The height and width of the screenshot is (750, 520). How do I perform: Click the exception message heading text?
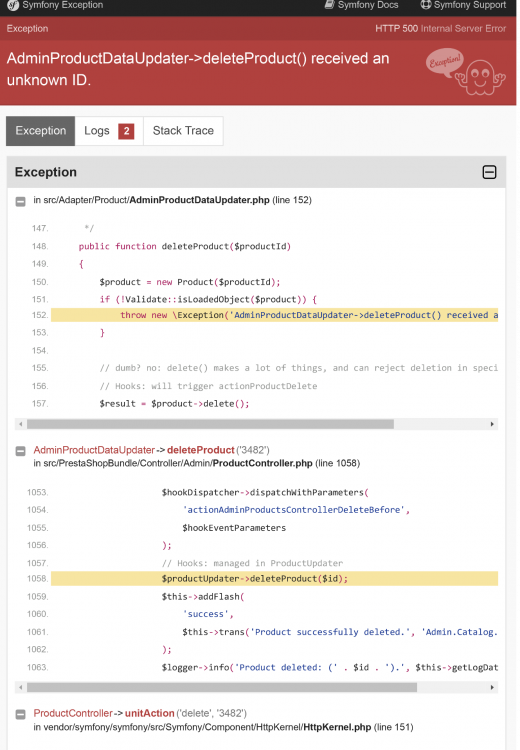198,69
